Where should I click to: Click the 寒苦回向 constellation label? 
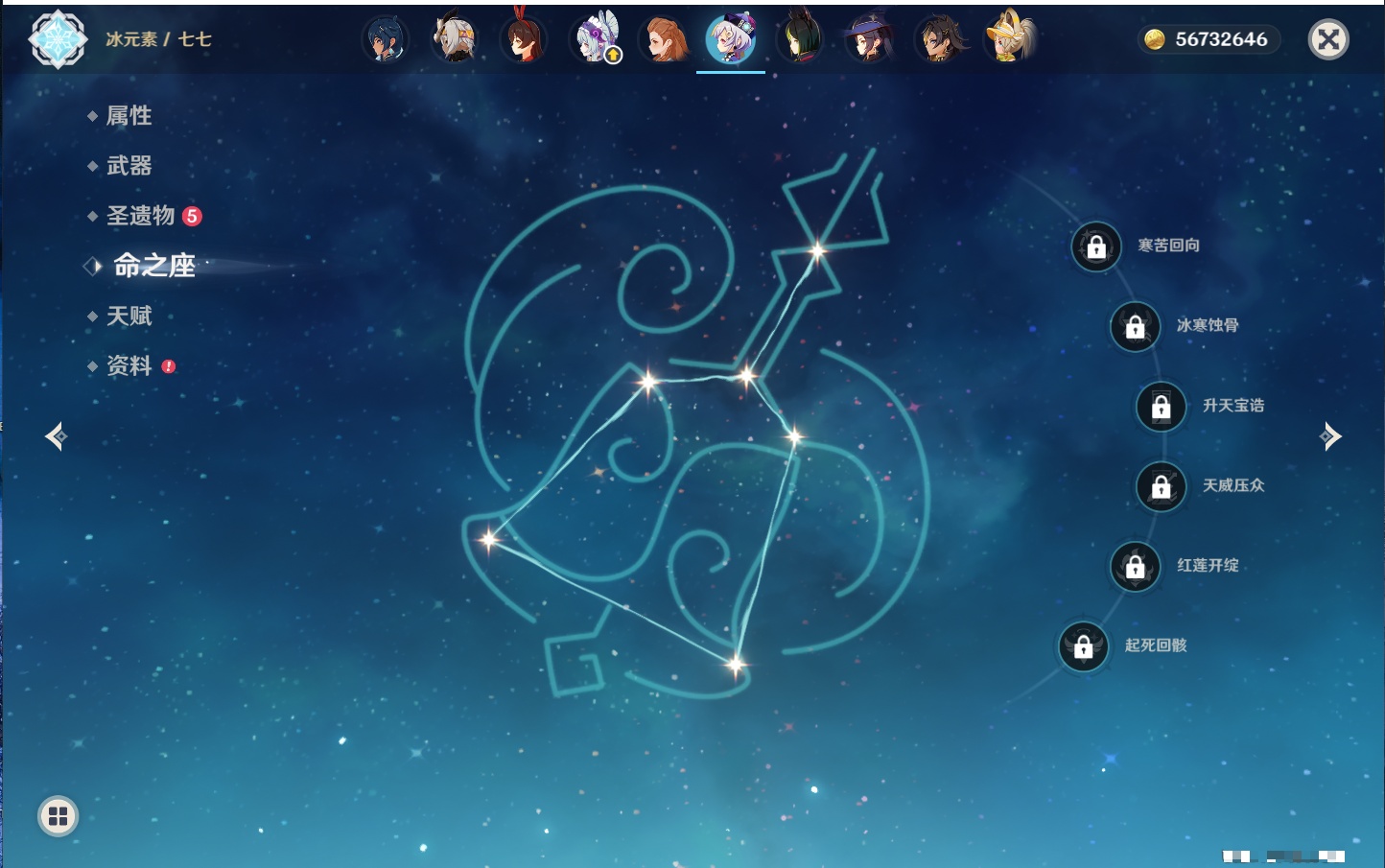(1168, 246)
